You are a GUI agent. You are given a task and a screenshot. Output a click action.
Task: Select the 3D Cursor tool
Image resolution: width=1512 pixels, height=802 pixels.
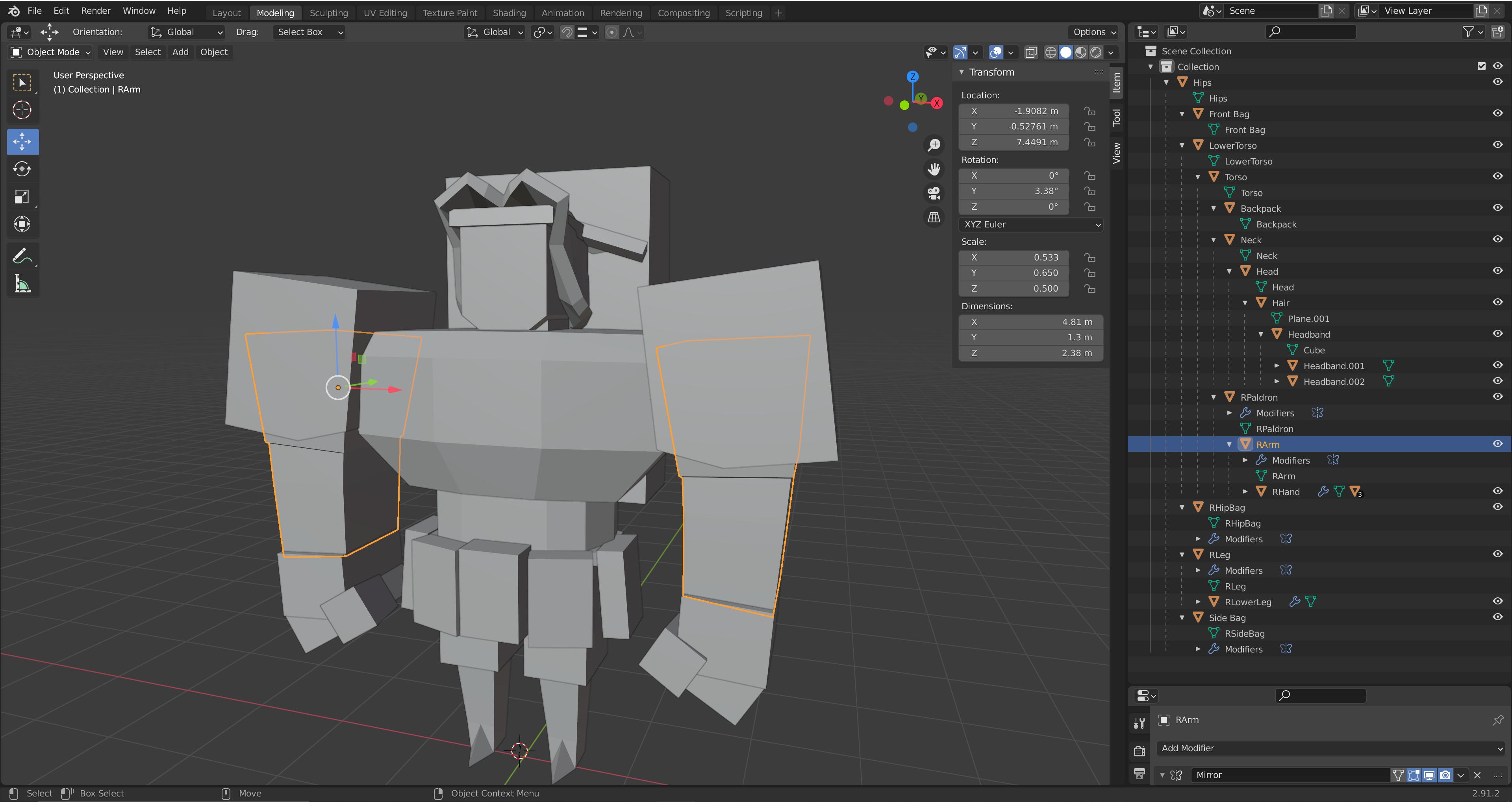click(22, 110)
